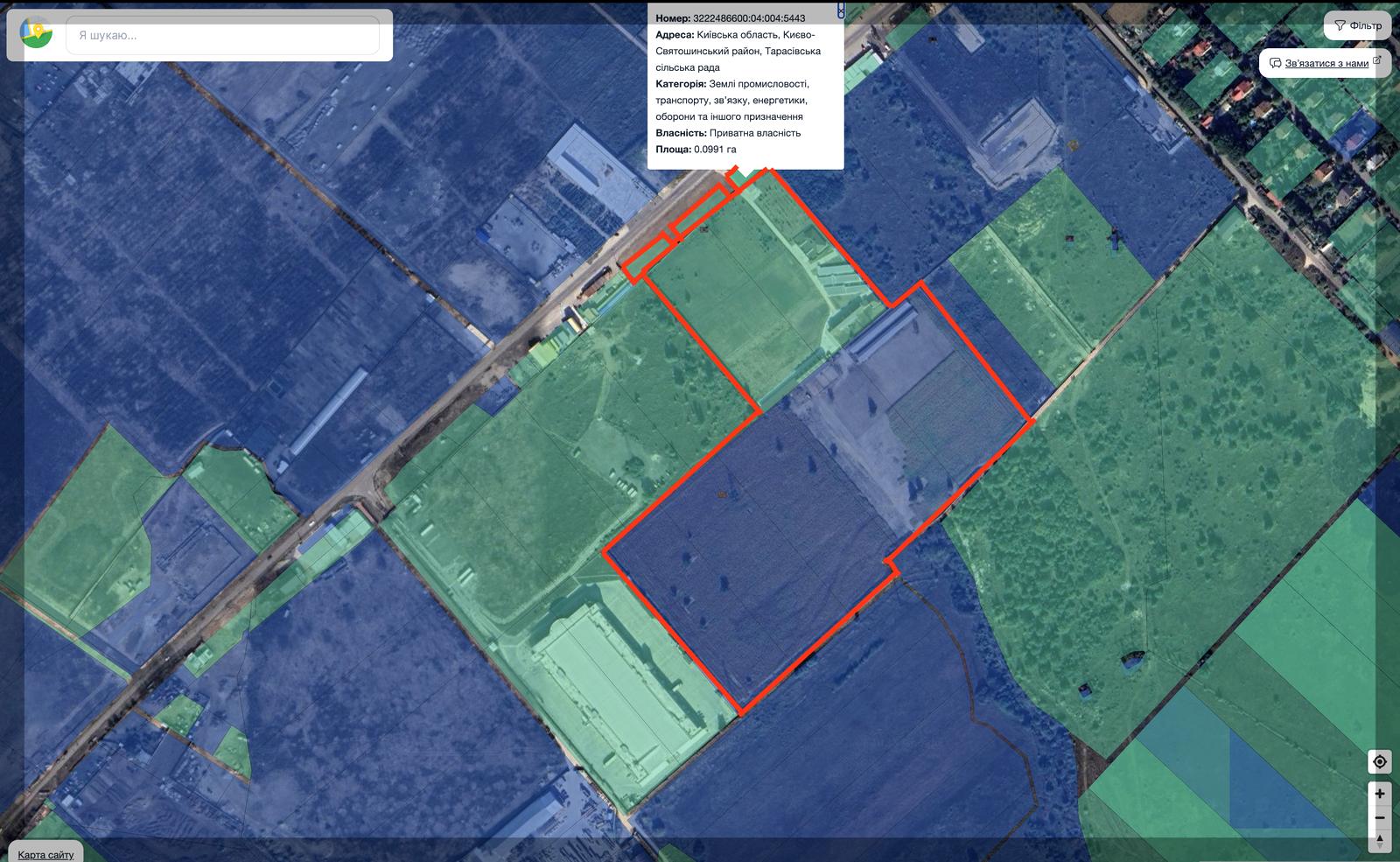Click the Площа 0.0991 га area value
Viewport: 1400px width, 862px height.
tap(715, 150)
